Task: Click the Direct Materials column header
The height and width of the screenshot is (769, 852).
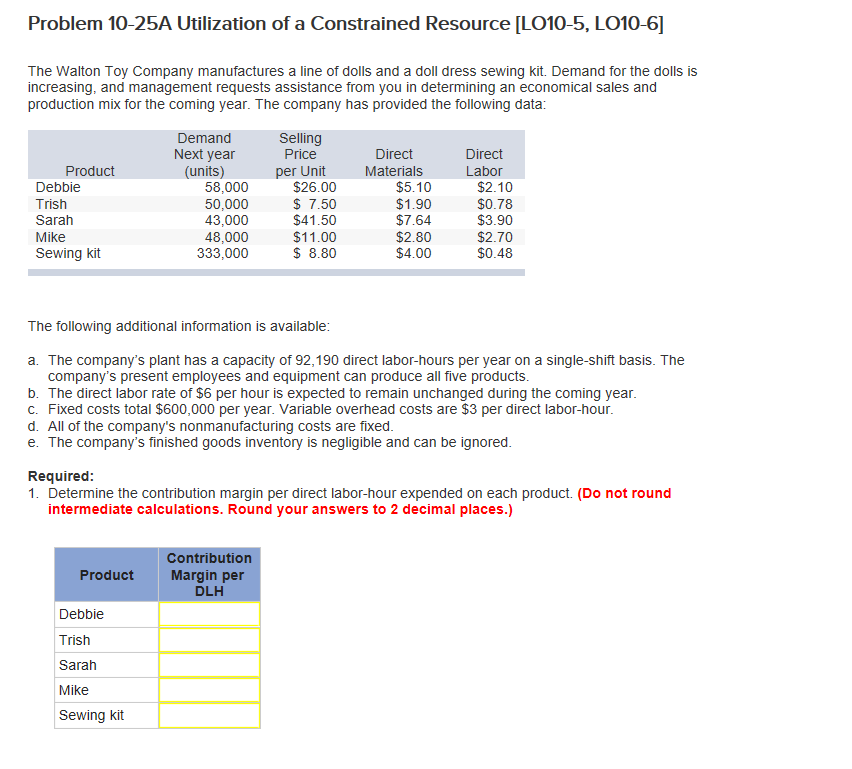Action: tap(394, 162)
